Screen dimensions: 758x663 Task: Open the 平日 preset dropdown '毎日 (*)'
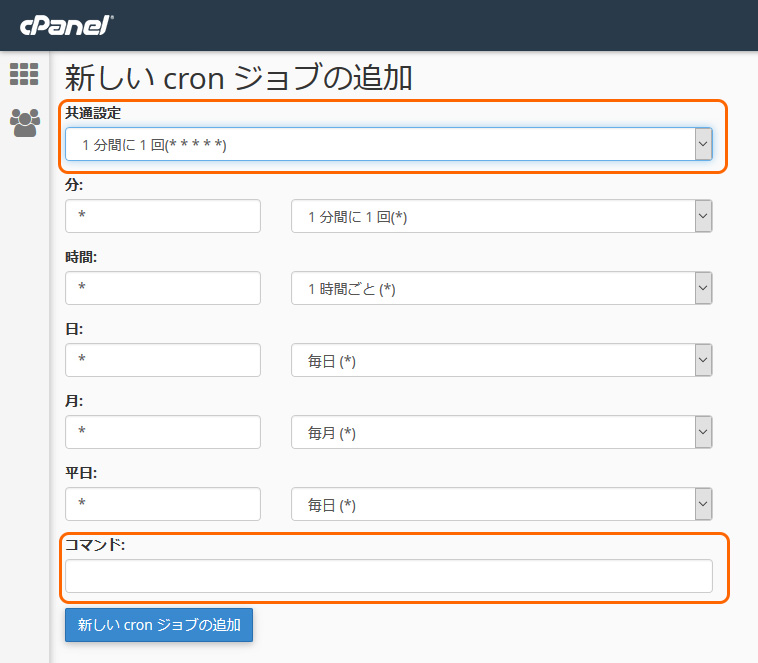click(x=501, y=504)
